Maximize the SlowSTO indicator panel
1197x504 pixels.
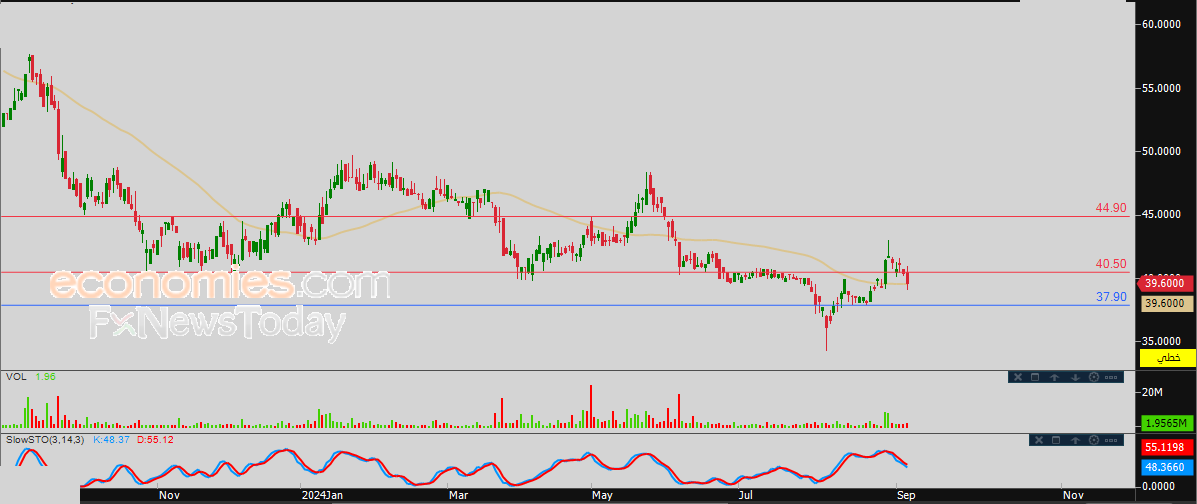1057,440
